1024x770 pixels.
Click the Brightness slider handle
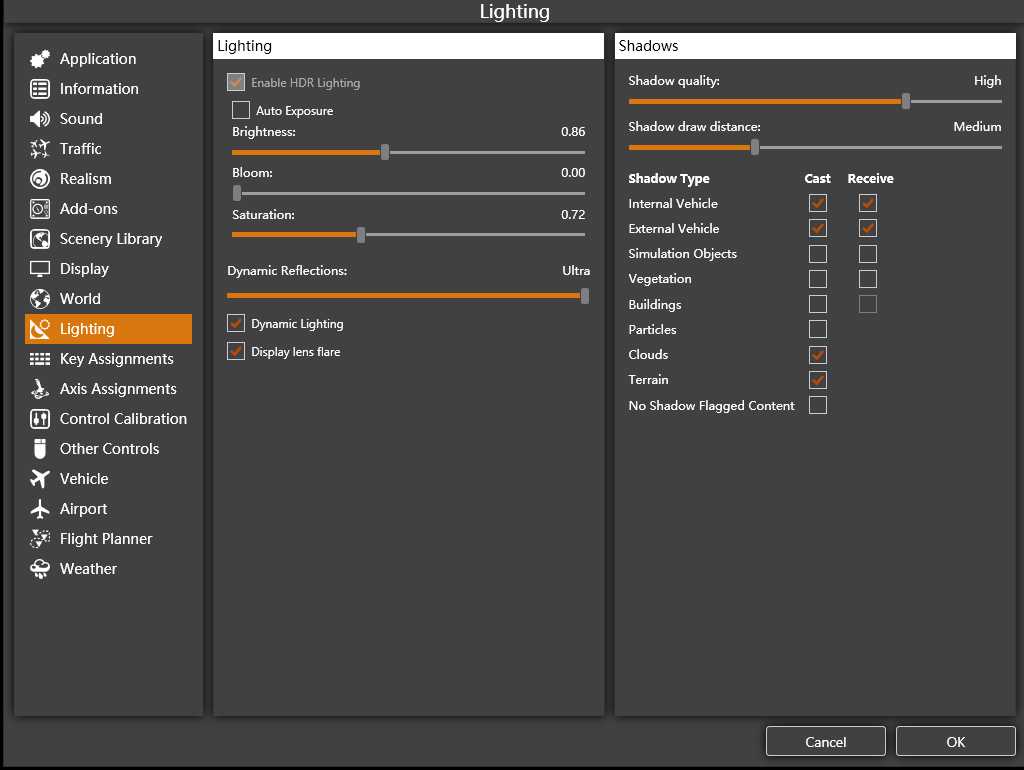click(x=385, y=152)
